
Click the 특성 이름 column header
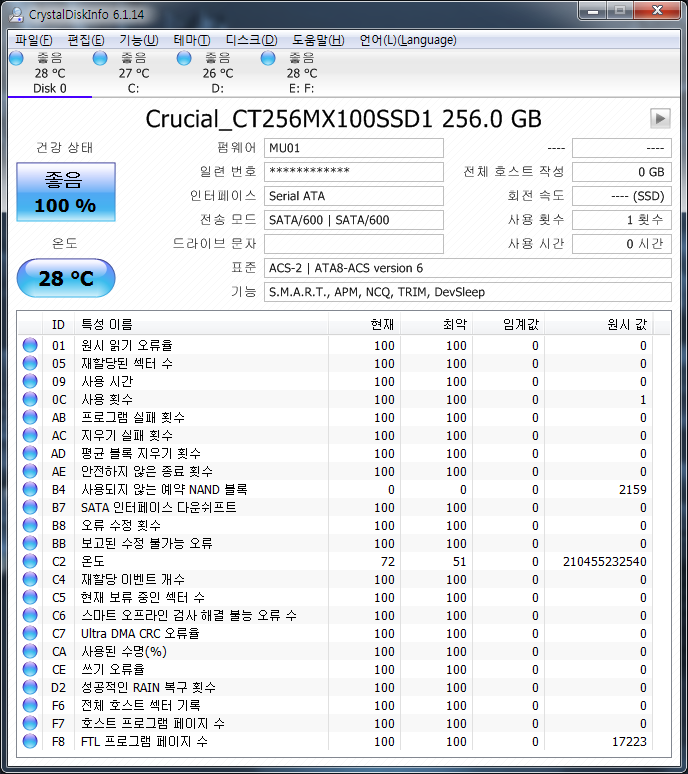(x=201, y=324)
